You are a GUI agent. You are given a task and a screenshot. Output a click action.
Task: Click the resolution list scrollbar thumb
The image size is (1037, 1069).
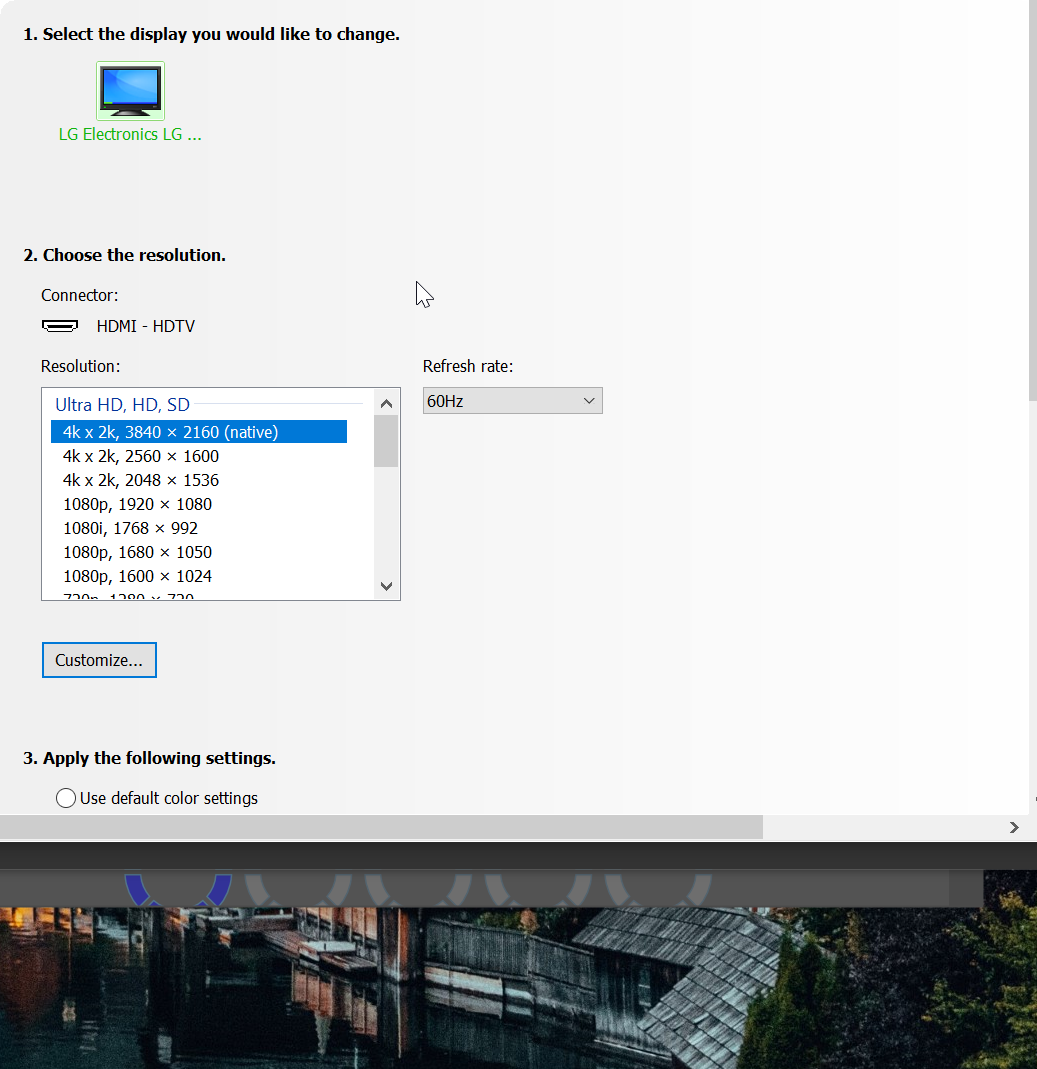pos(386,441)
